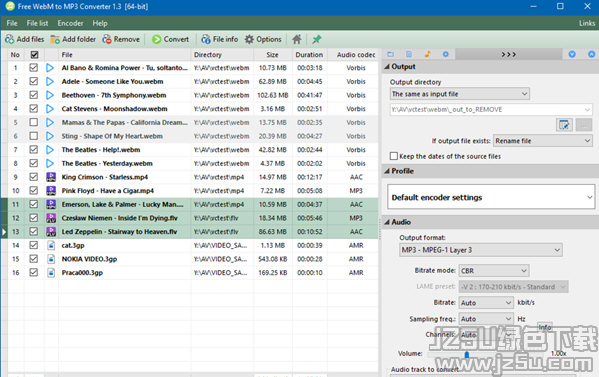Open the If output file exists dropdown

[x=543, y=141]
